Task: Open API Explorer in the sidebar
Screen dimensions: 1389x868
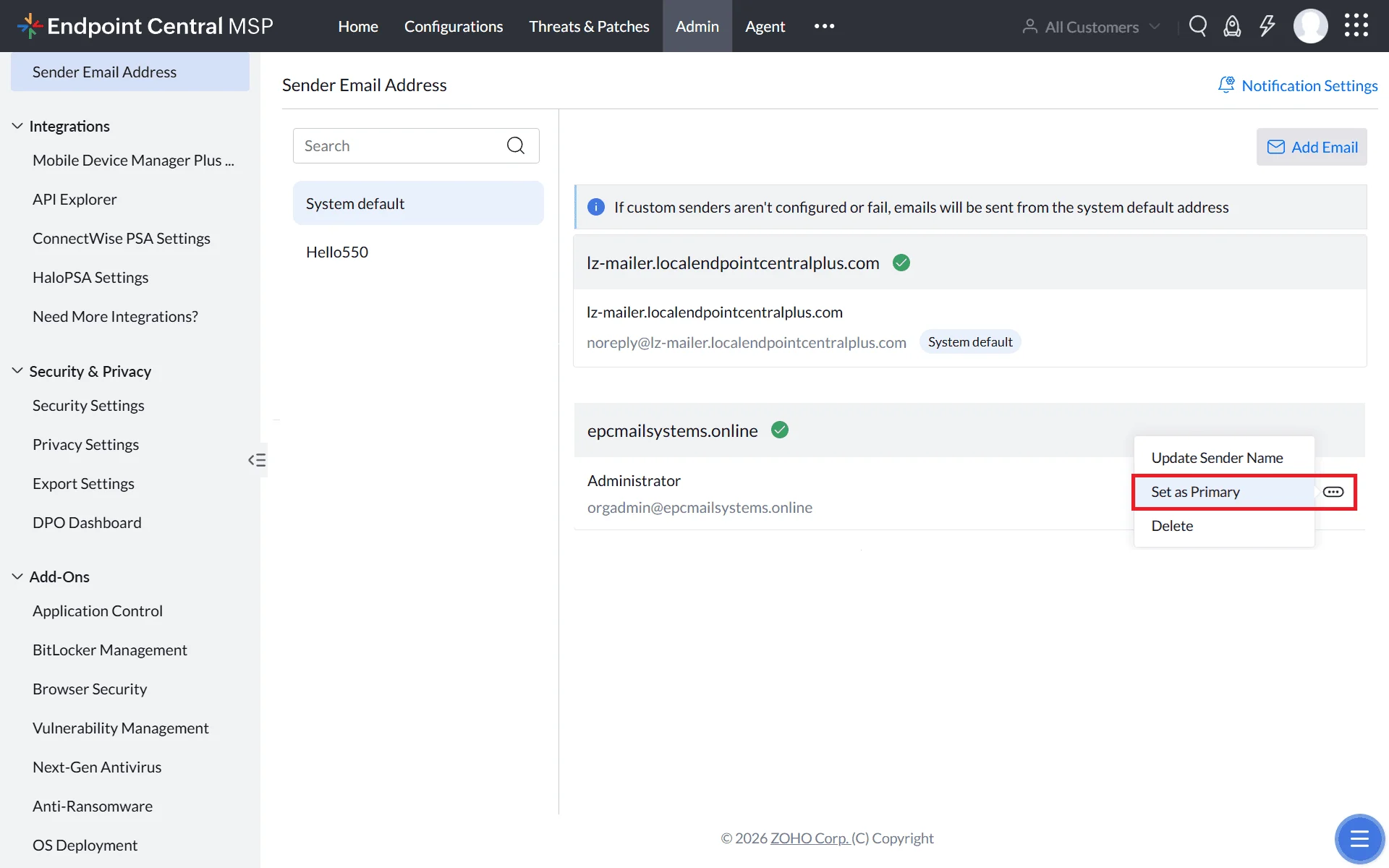Action: [75, 199]
